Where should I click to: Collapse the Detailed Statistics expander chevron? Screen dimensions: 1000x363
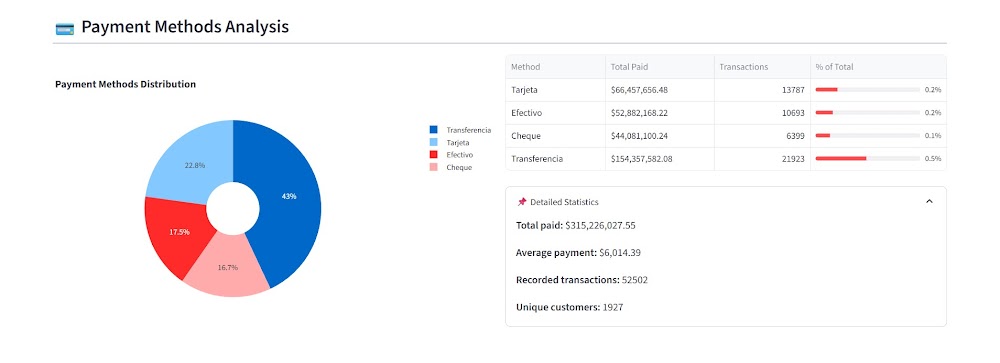pyautogui.click(x=929, y=202)
